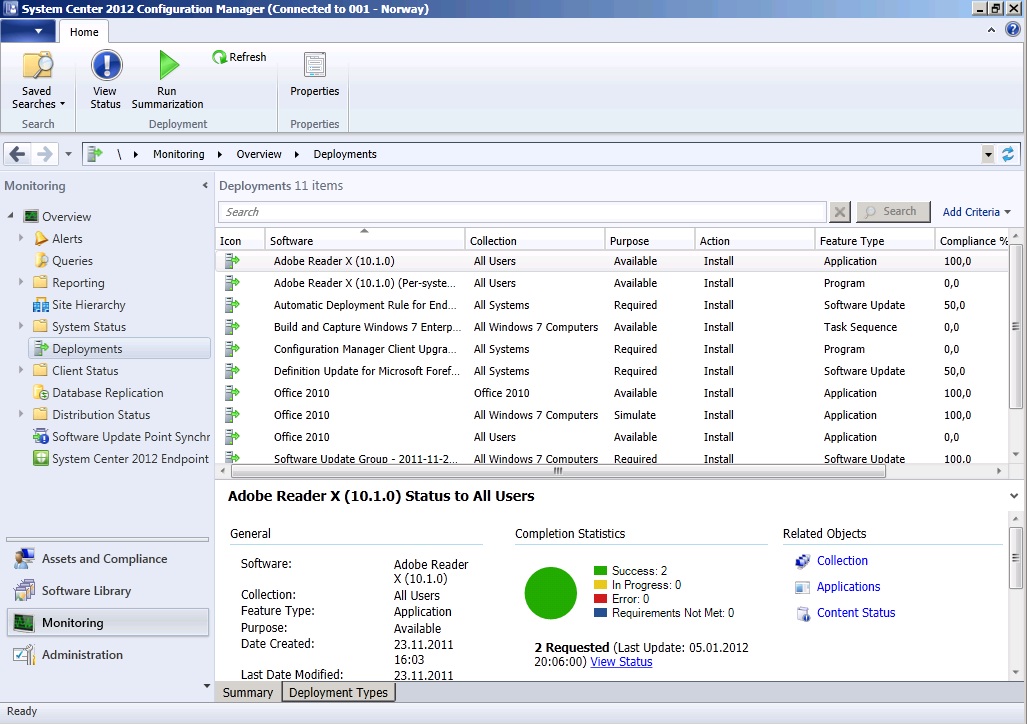Screen dimensions: 1027x724
Task: Minimize the ribbon with the caret
Action: coord(991,30)
